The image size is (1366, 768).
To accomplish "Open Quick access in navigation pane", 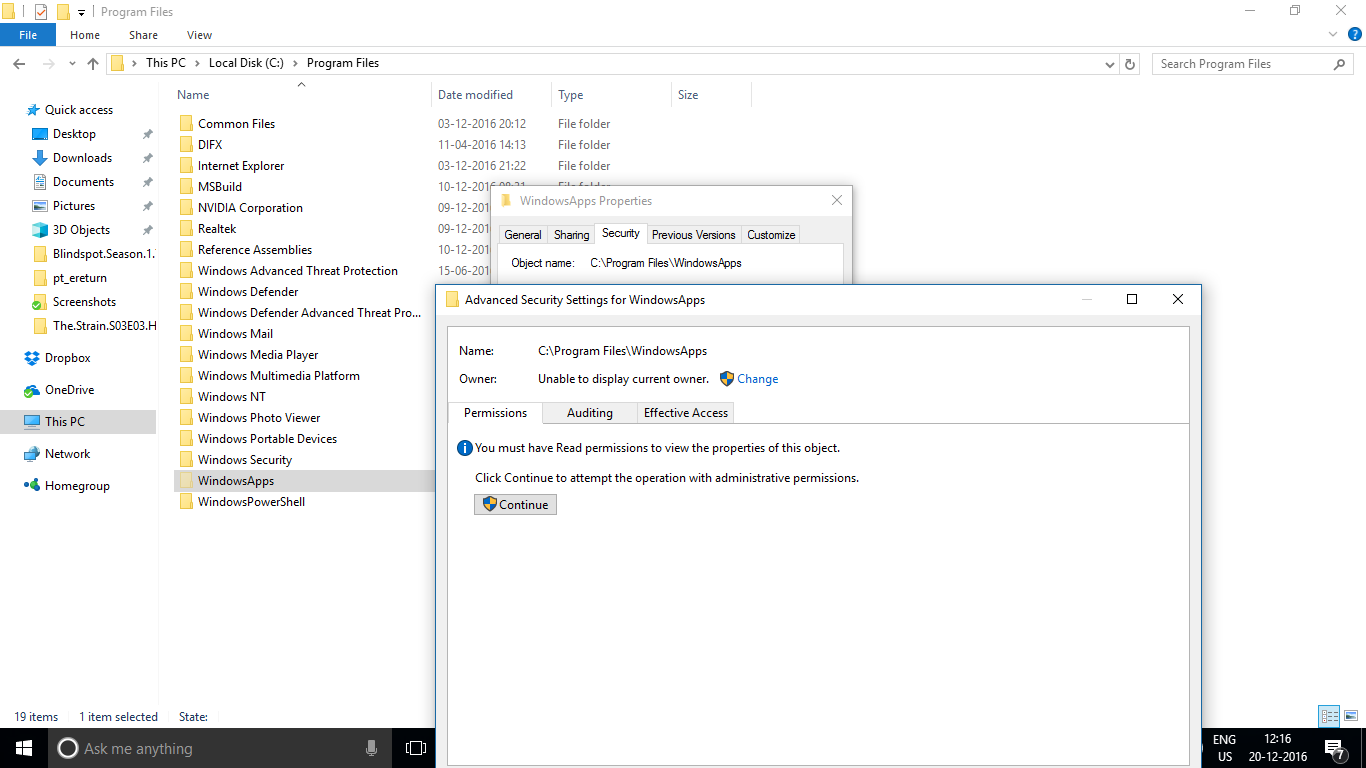I will [x=79, y=110].
